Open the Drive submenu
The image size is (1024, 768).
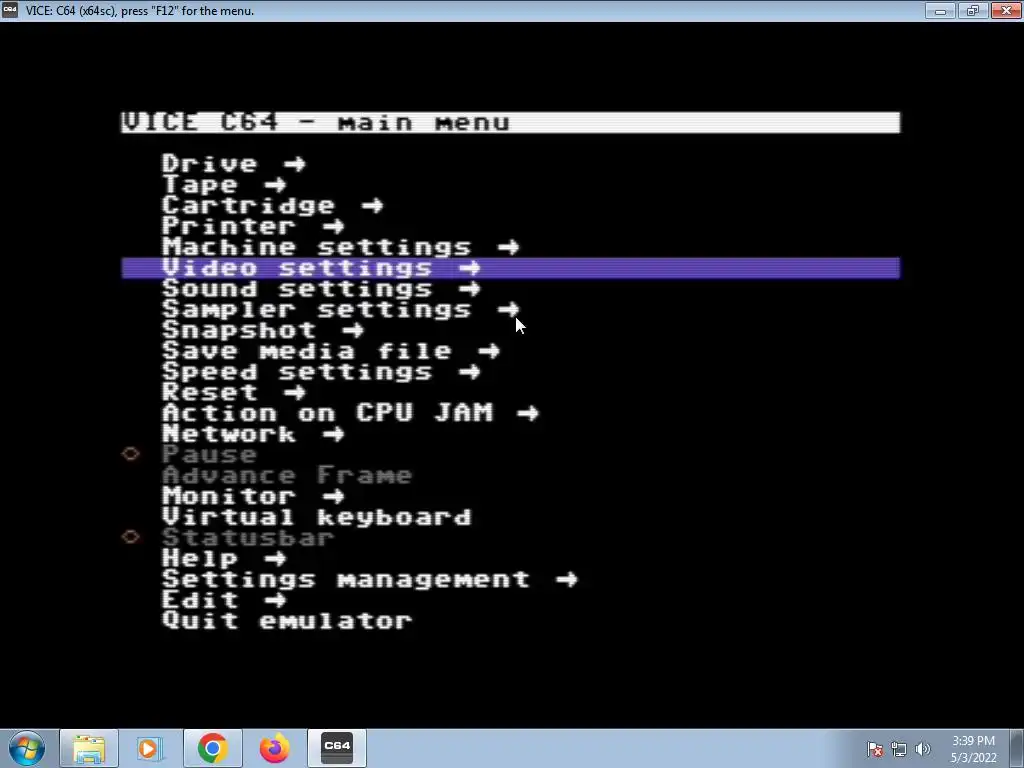click(234, 164)
